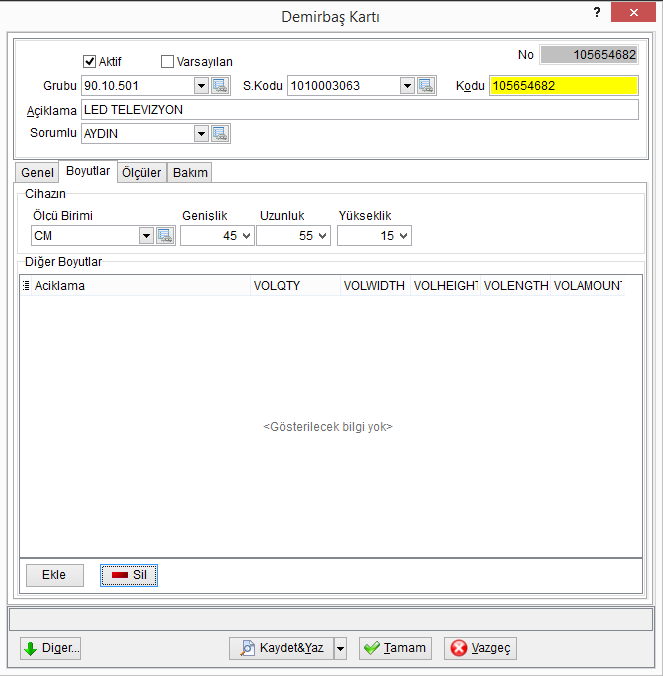Enable the Varsayılan checkbox
663x676 pixels.
(167, 62)
